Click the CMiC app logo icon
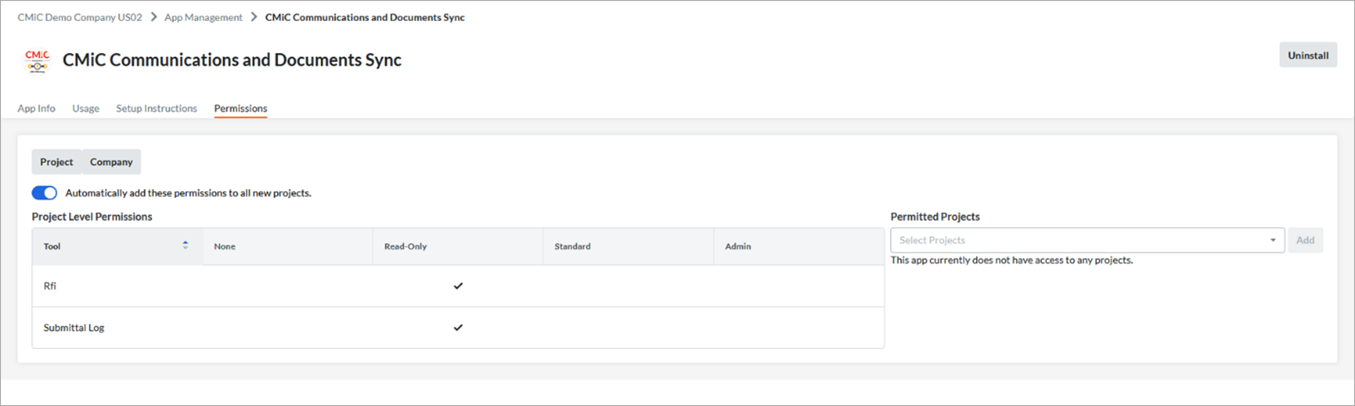Viewport: 1355px width, 406px height. click(x=37, y=61)
